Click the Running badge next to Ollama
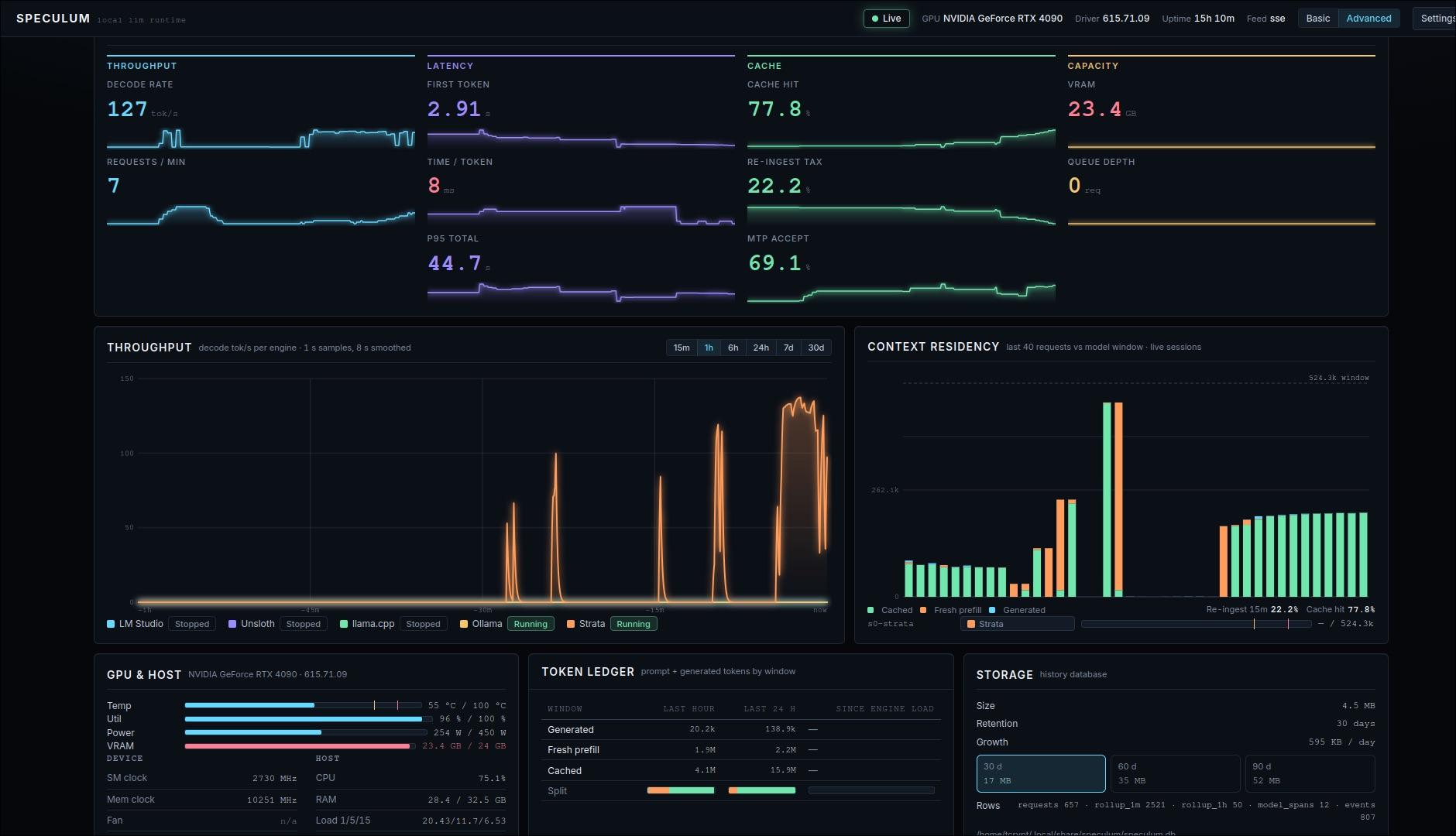The image size is (1456, 836). tap(531, 624)
